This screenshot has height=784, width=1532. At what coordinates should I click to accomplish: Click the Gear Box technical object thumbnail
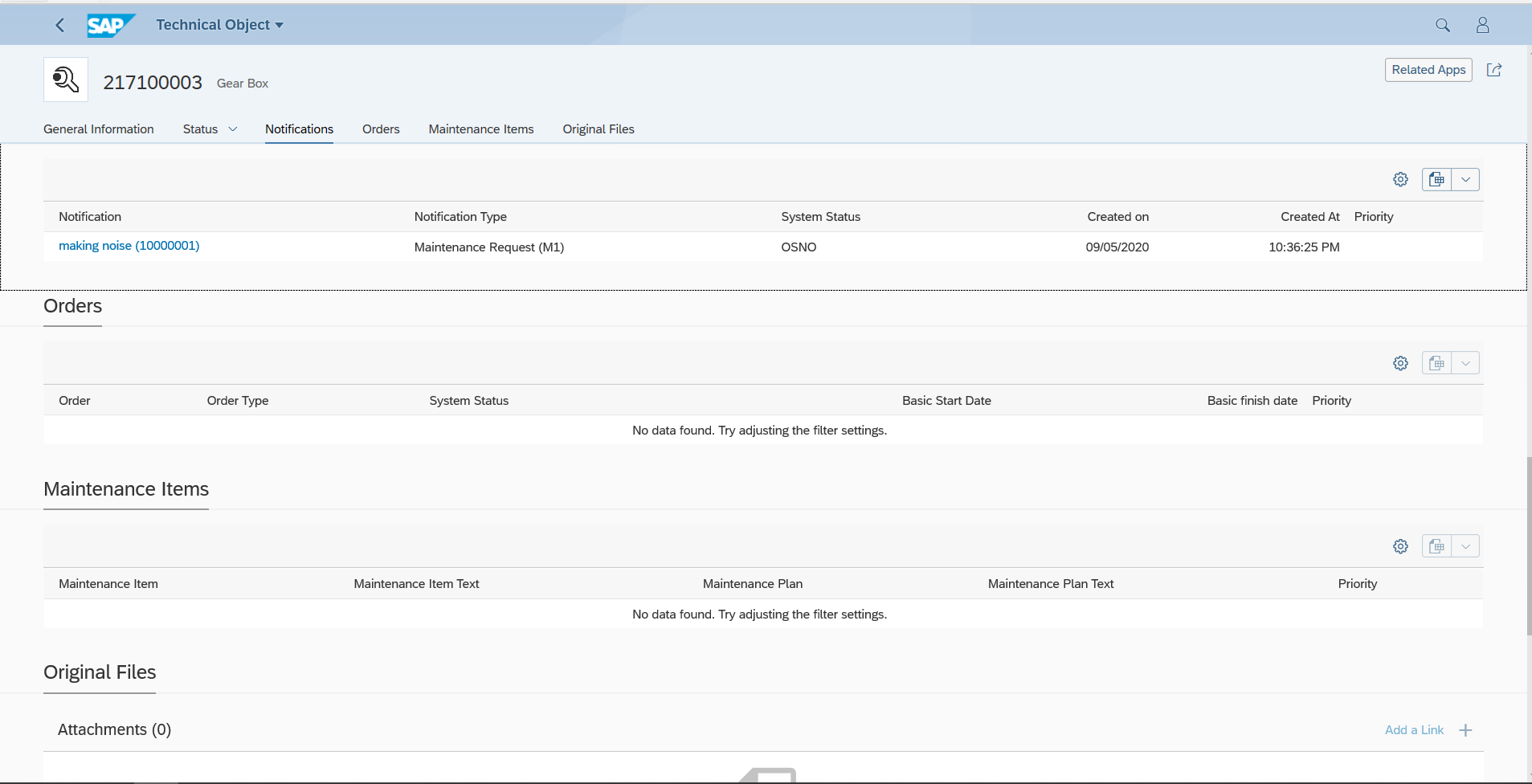coord(66,80)
